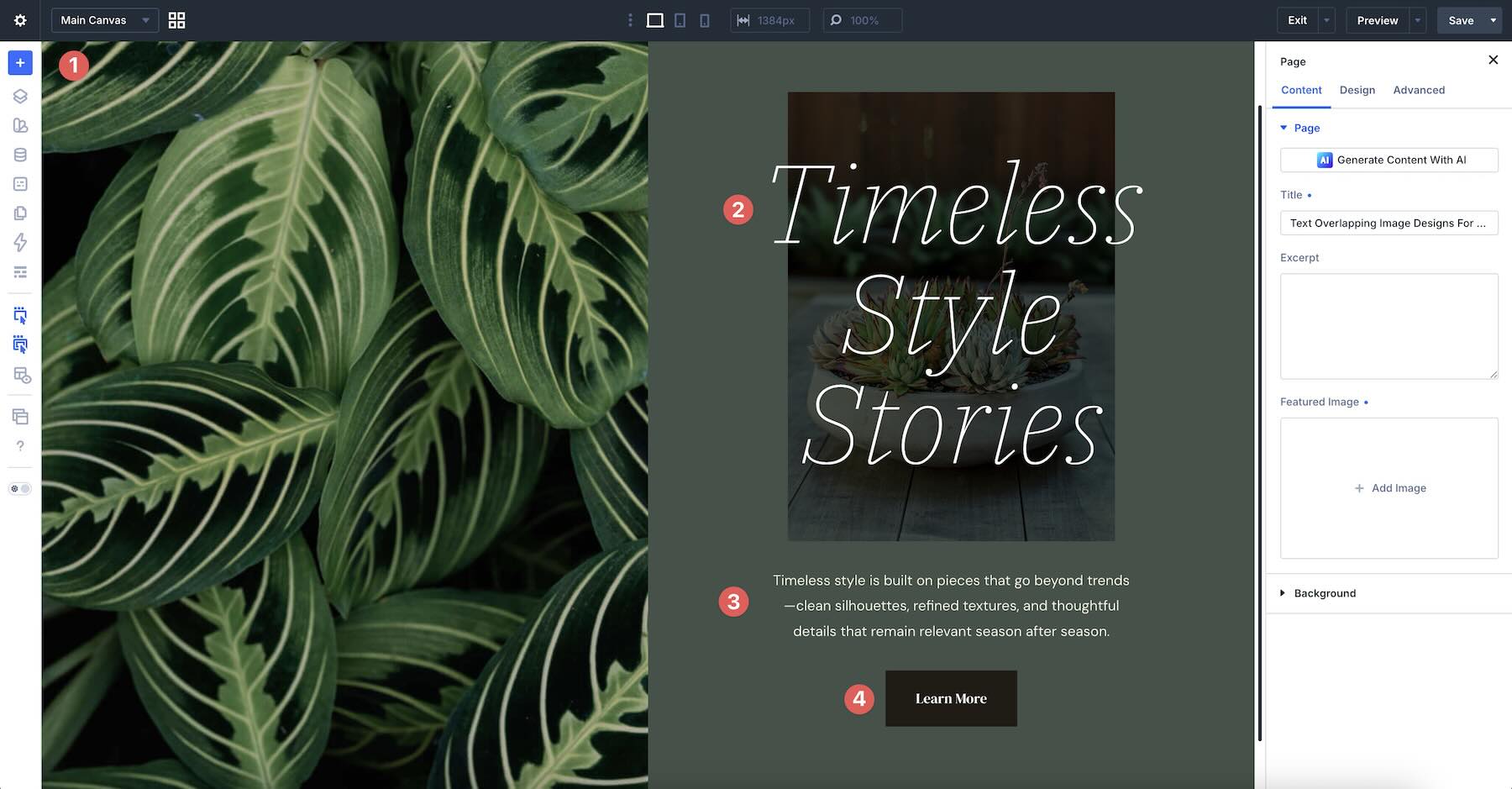The width and height of the screenshot is (1512, 789).
Task: Click the Save button
Action: 1461,20
